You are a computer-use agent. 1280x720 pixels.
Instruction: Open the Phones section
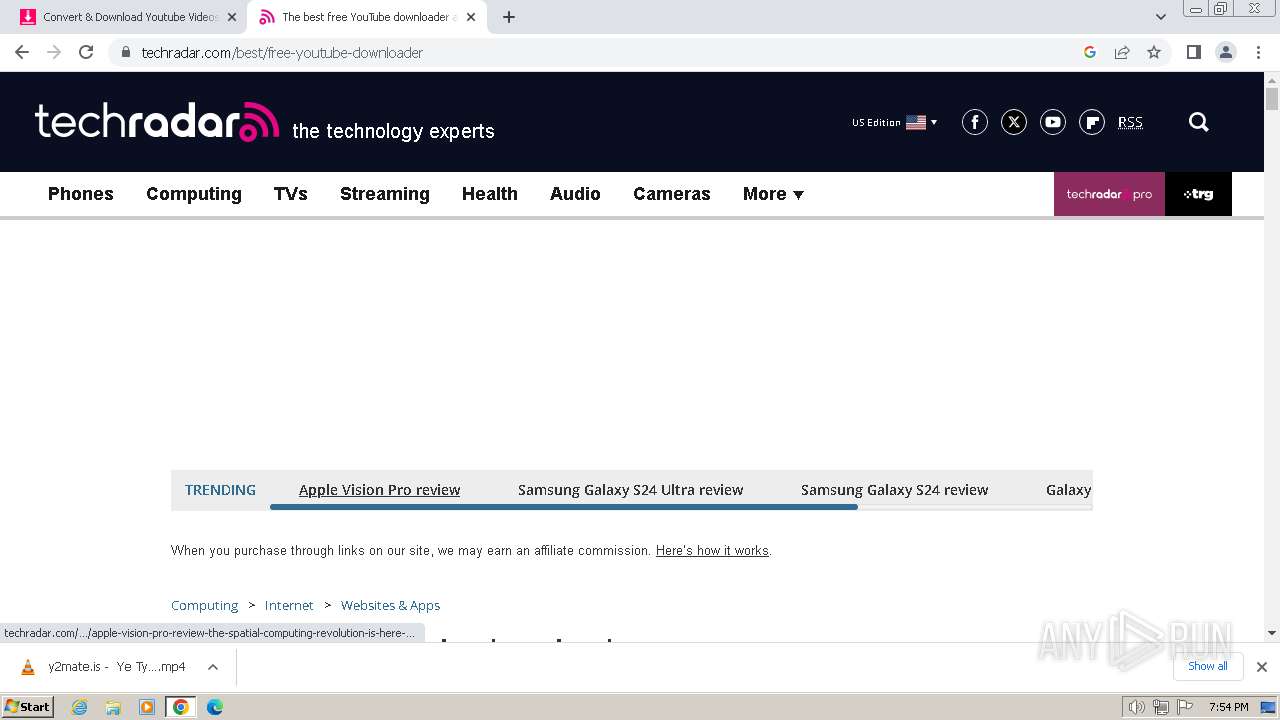(81, 194)
